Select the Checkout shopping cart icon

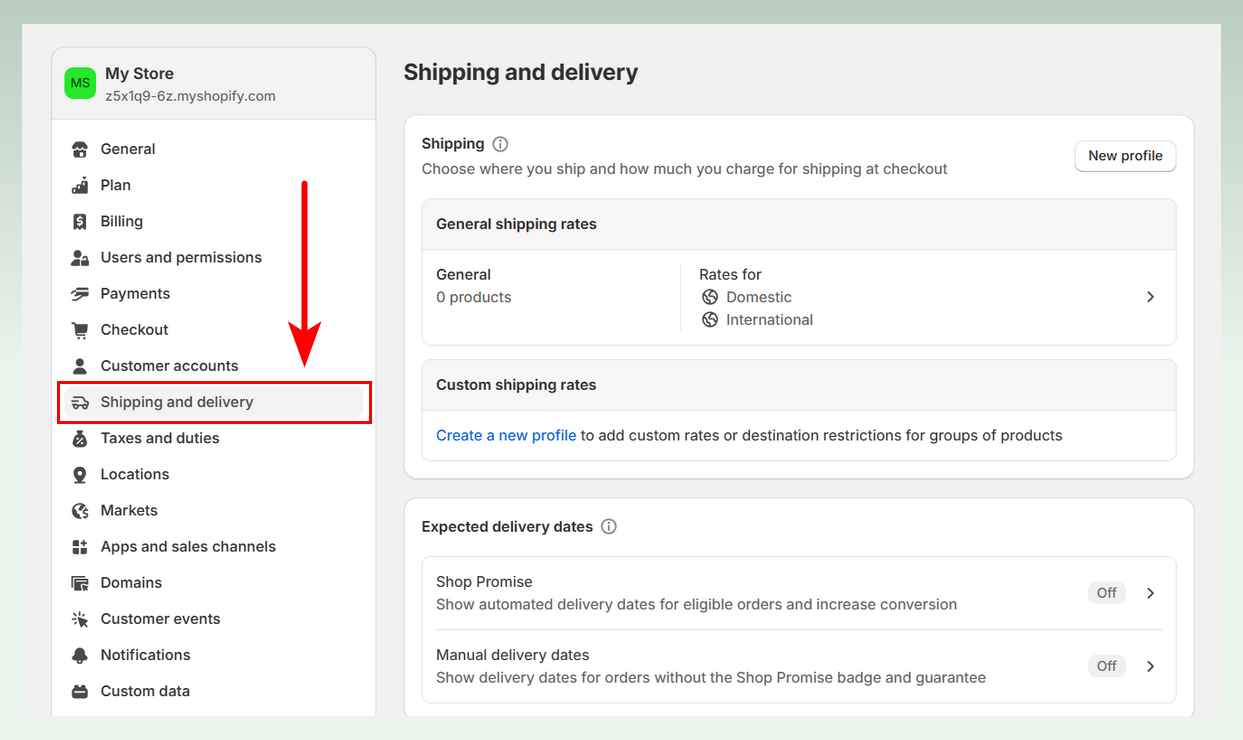[x=80, y=329]
